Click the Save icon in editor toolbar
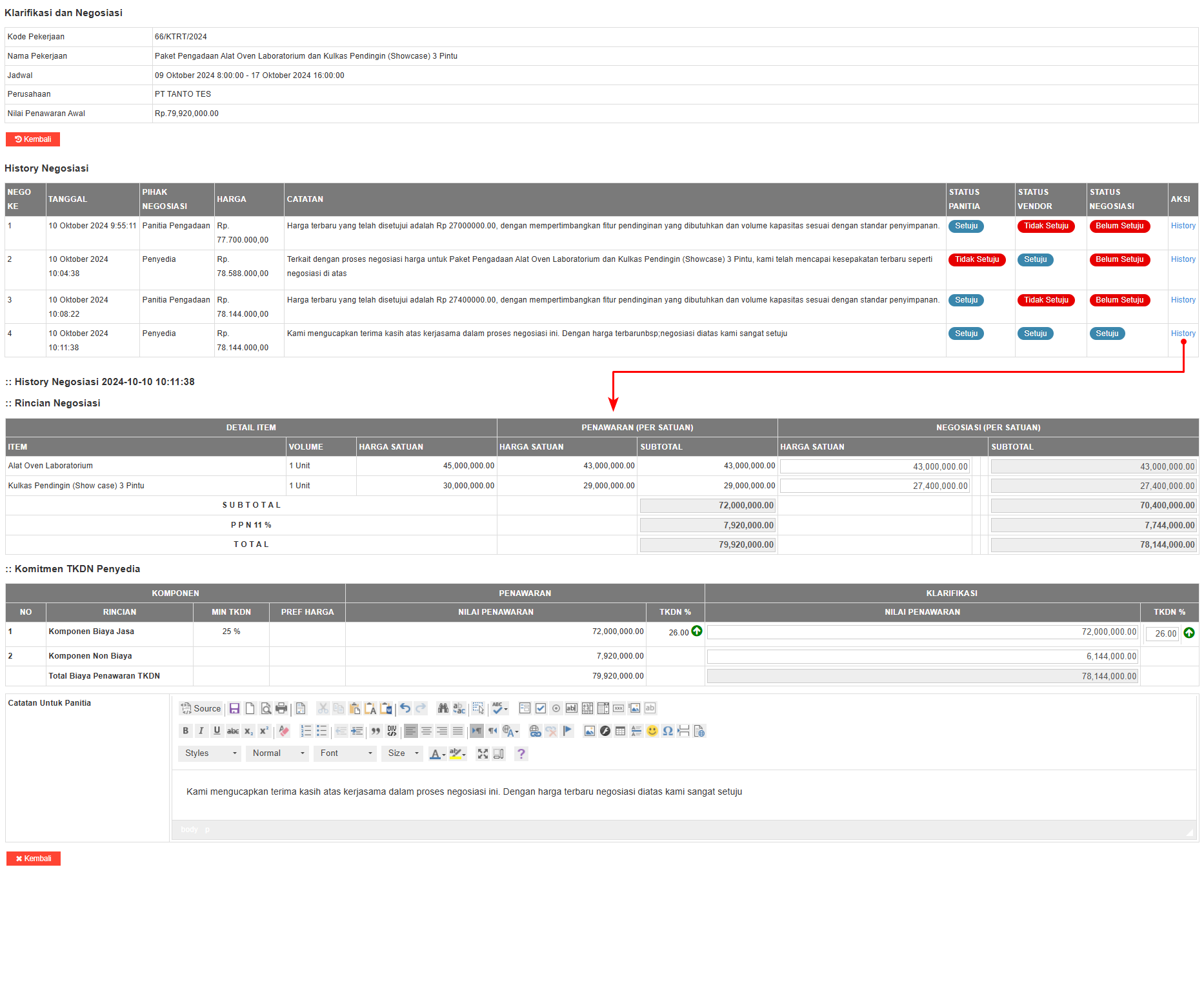This screenshot has width=1204, height=985. 234,708
